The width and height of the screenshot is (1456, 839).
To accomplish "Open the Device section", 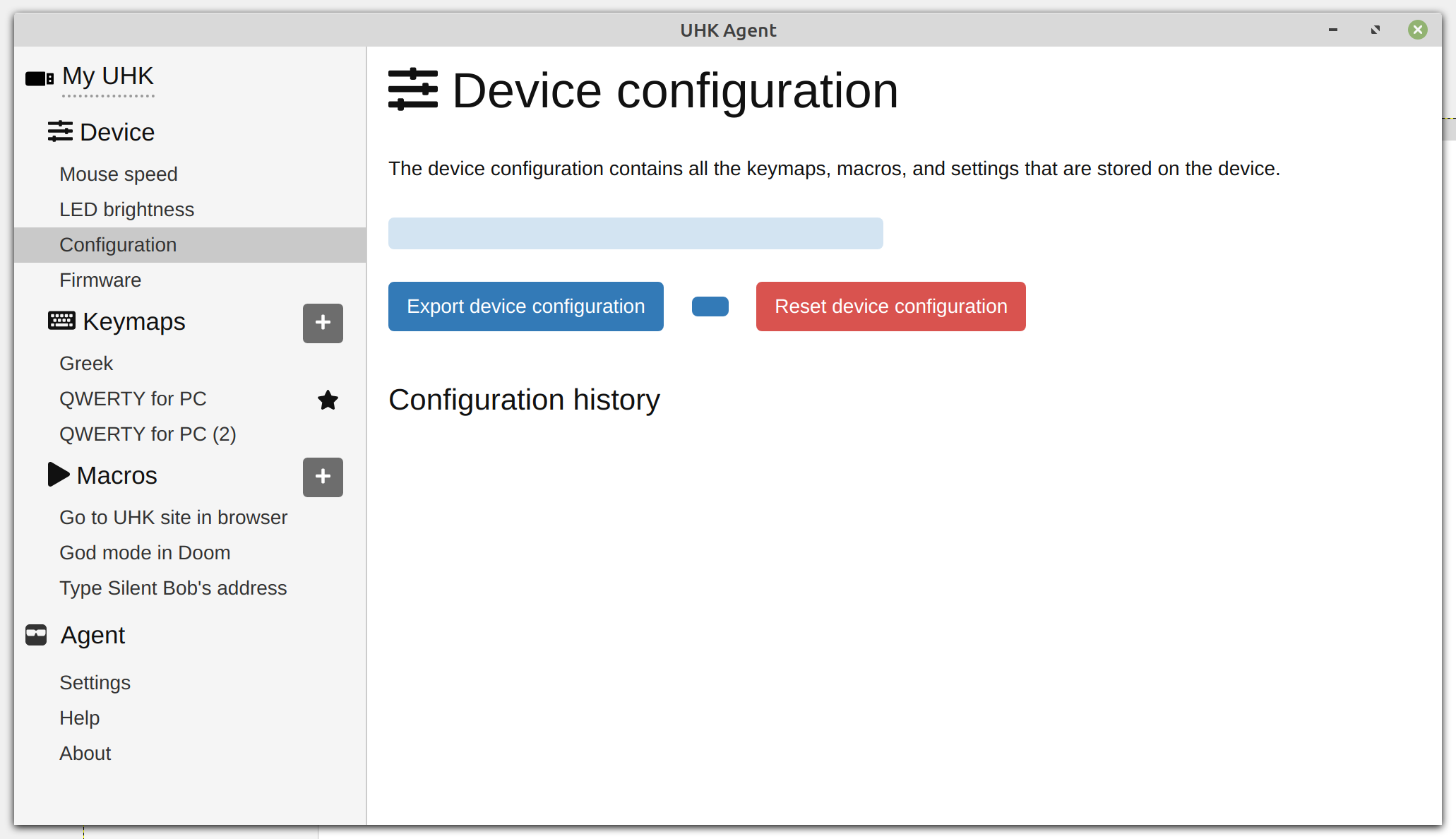I will pyautogui.click(x=118, y=132).
